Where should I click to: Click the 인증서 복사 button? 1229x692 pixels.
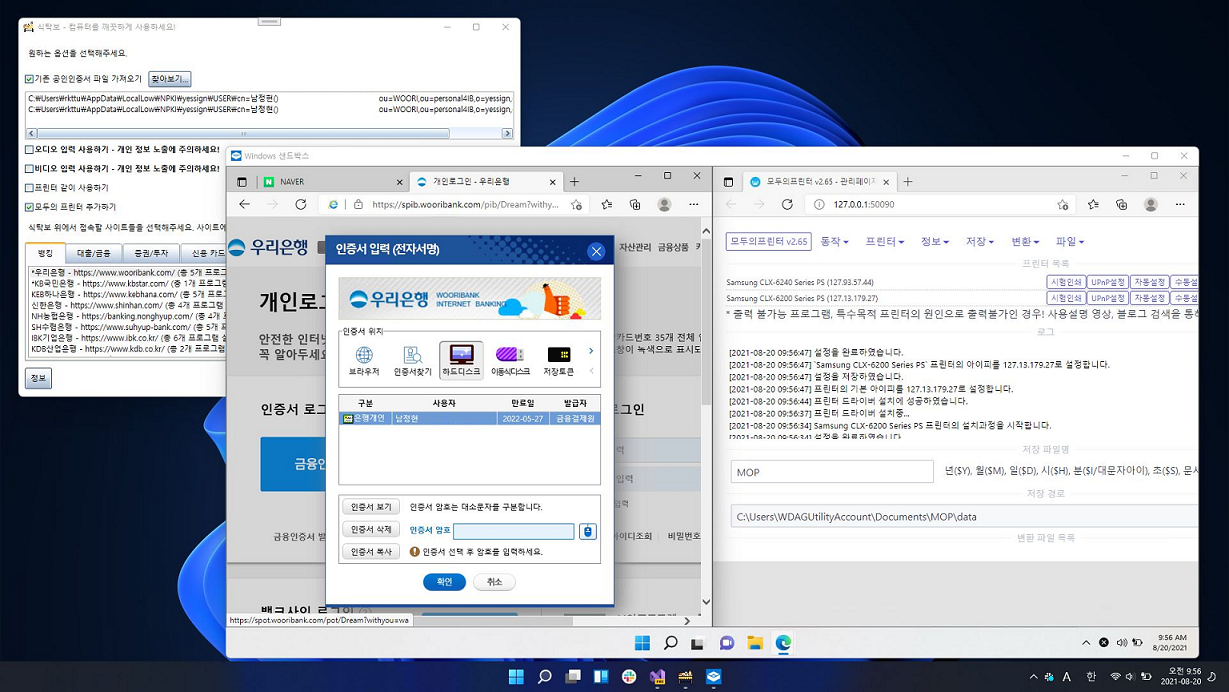click(371, 551)
